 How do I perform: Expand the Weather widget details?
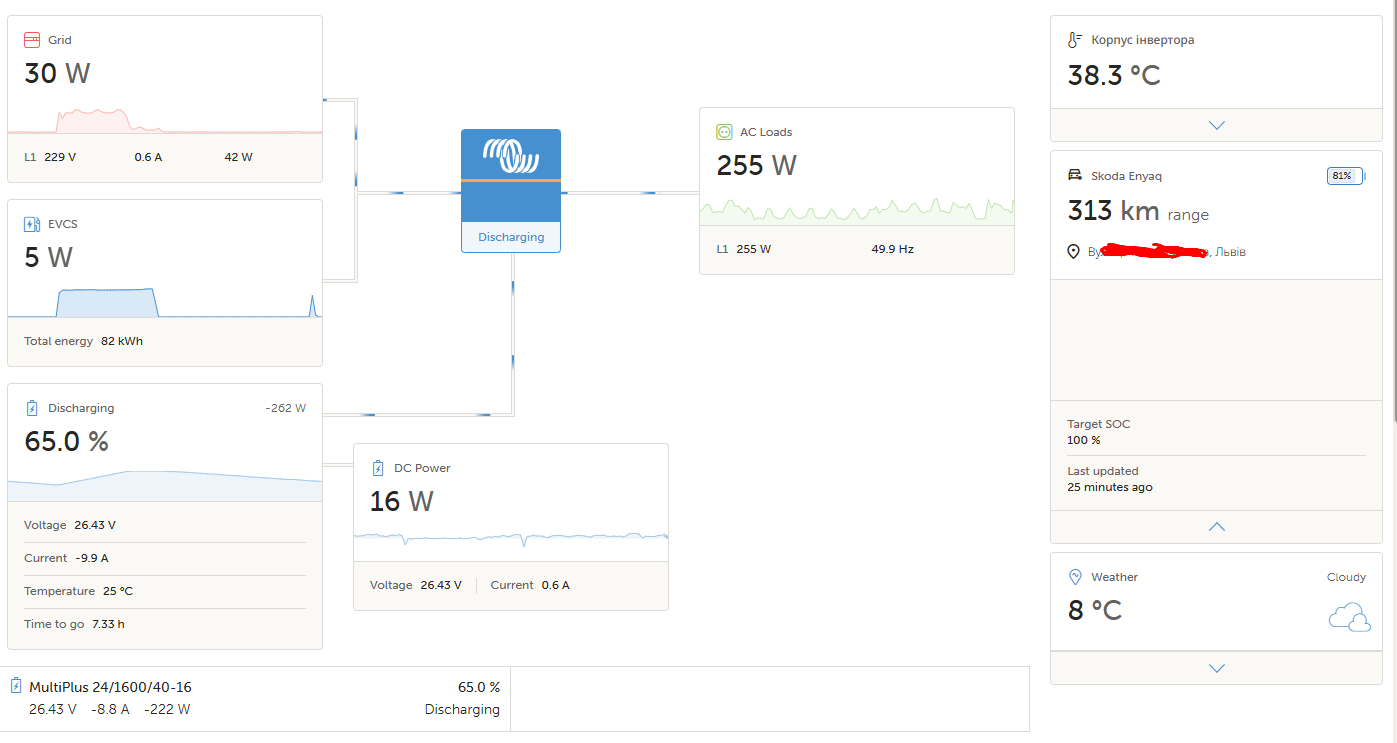point(1216,668)
